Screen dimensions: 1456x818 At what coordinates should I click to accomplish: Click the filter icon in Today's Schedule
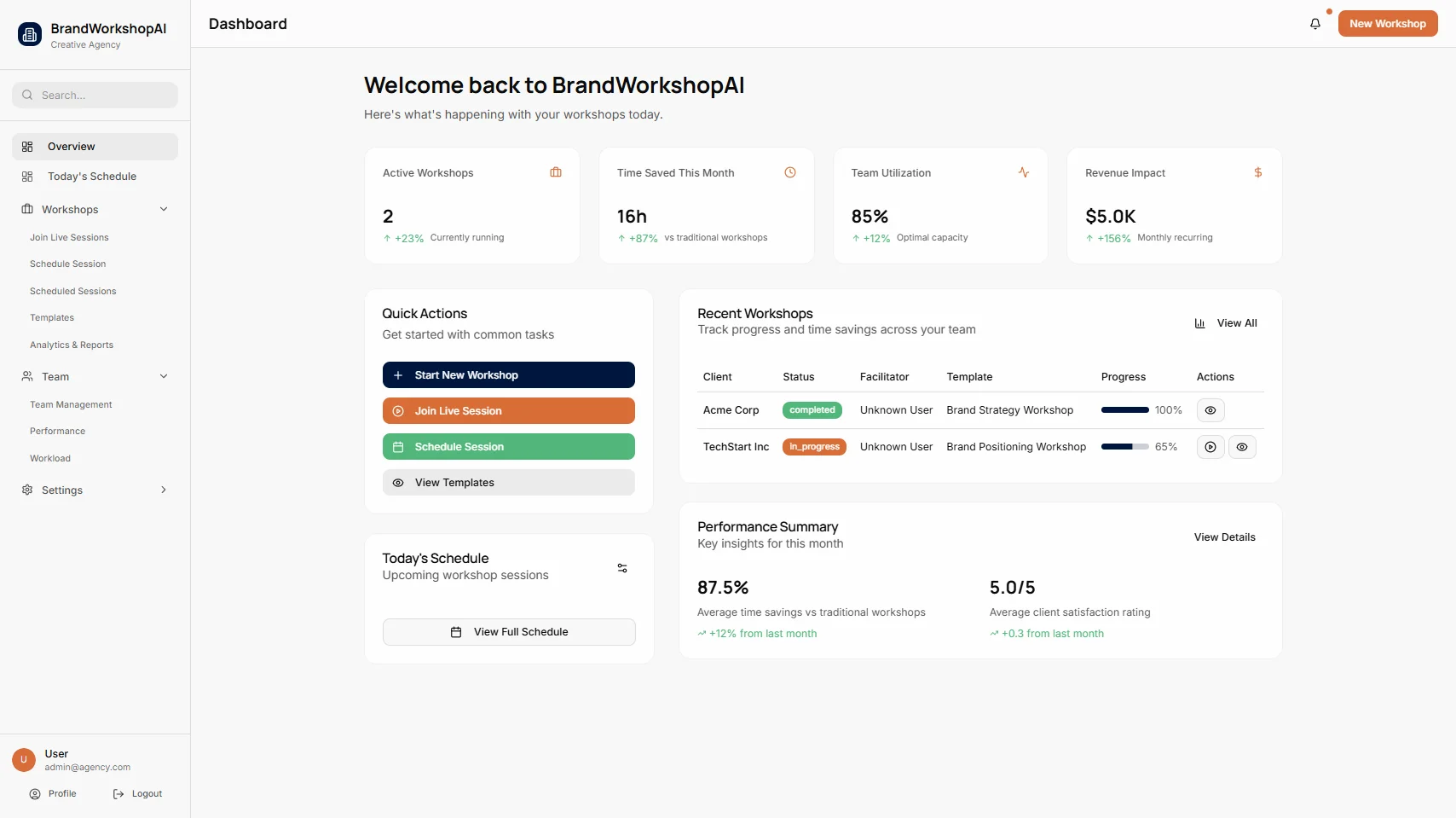[622, 568]
